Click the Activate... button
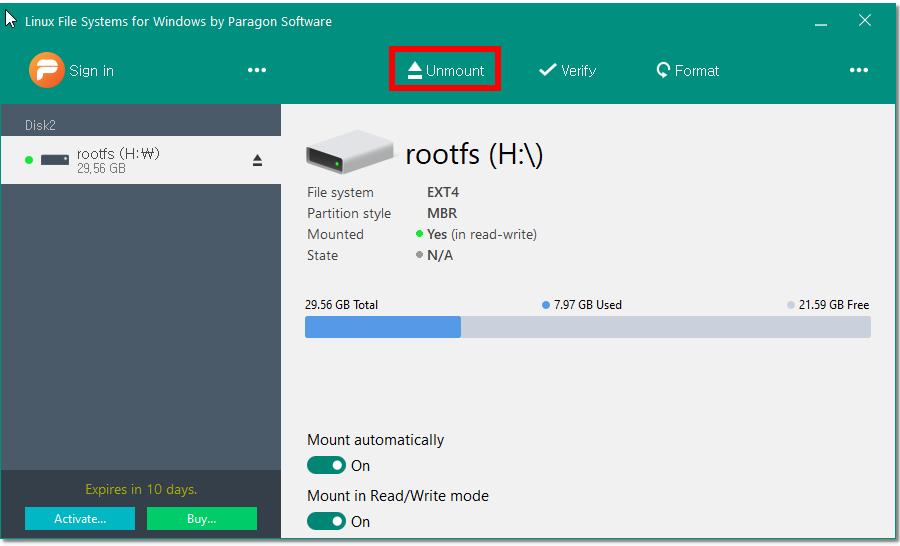 80,518
